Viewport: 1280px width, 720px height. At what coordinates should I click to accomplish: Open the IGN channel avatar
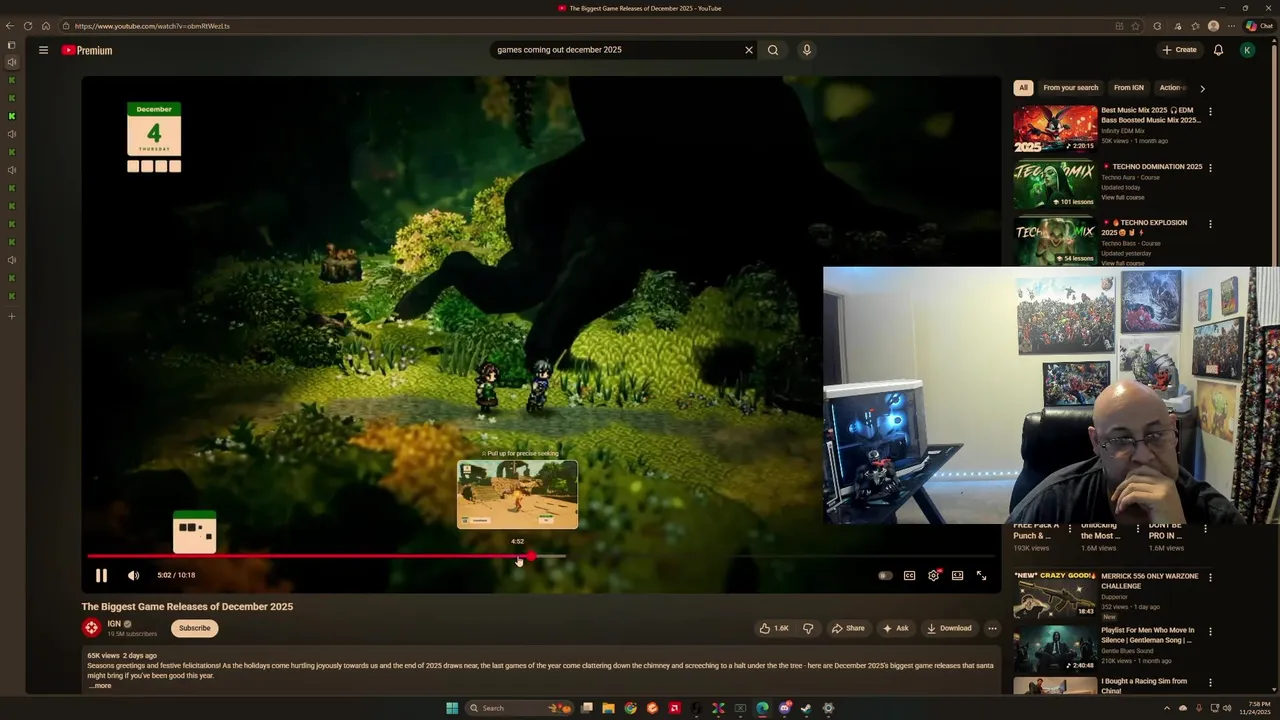coord(92,628)
